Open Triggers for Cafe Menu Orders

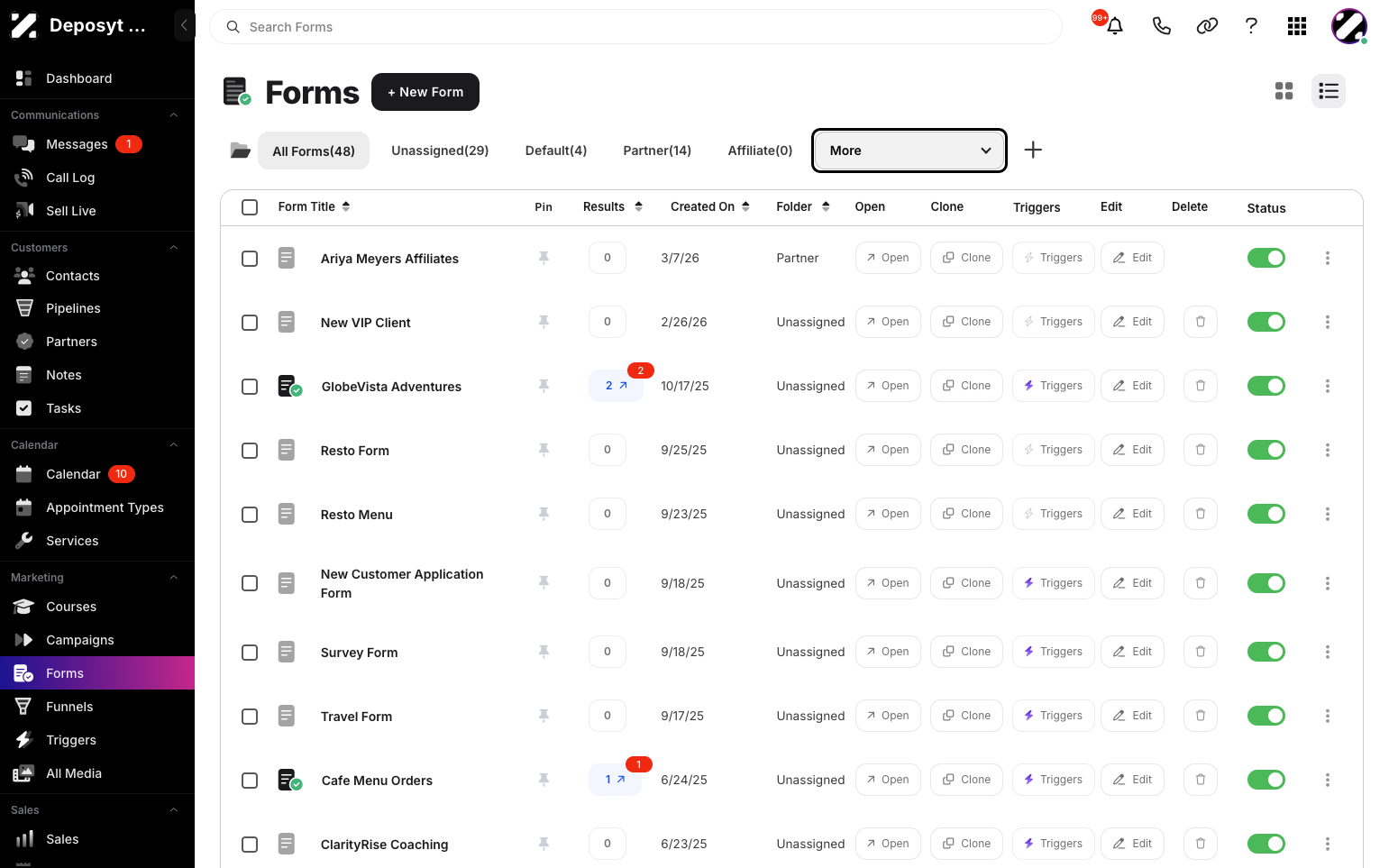1054,780
